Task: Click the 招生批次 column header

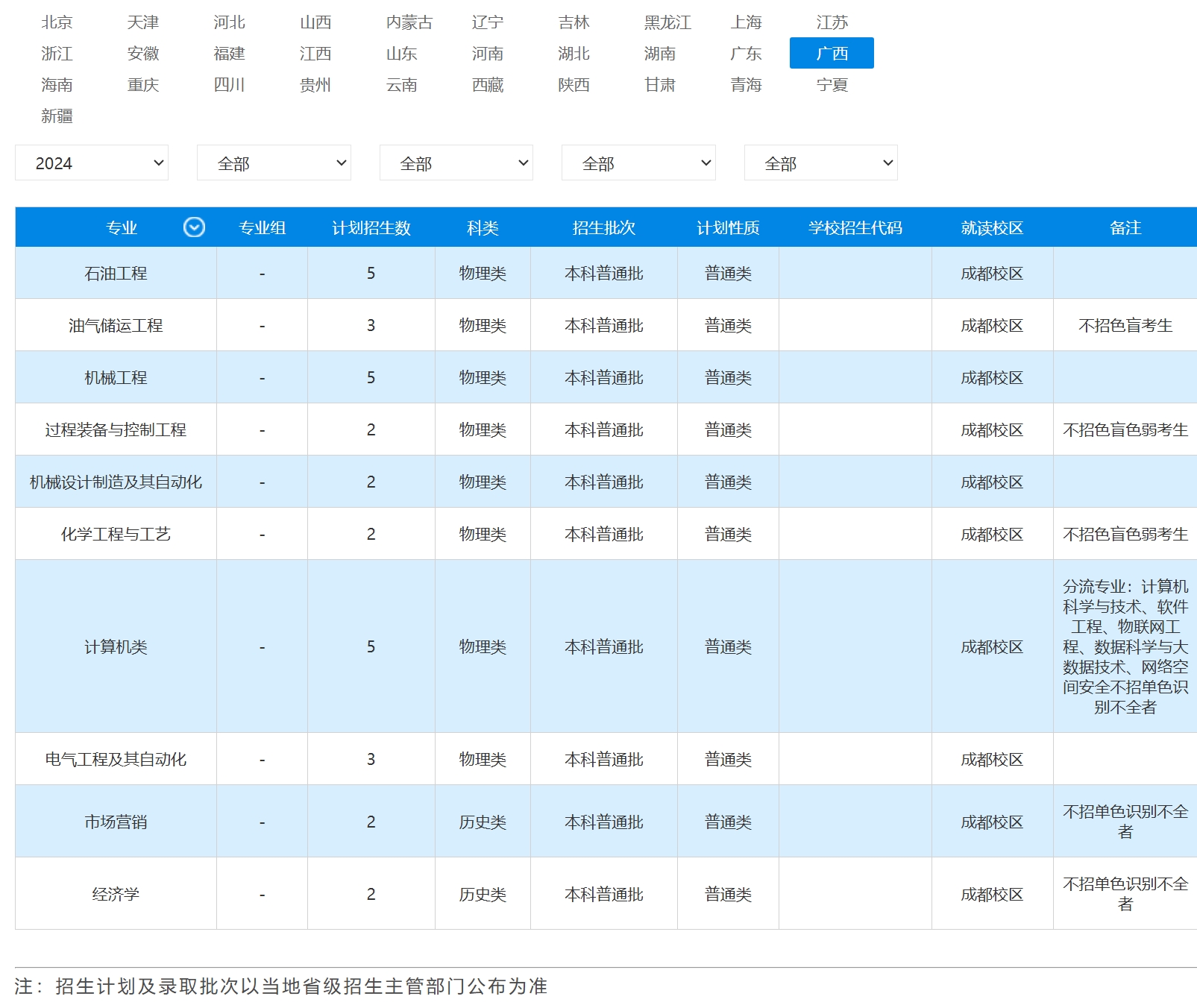Action: 603,228
